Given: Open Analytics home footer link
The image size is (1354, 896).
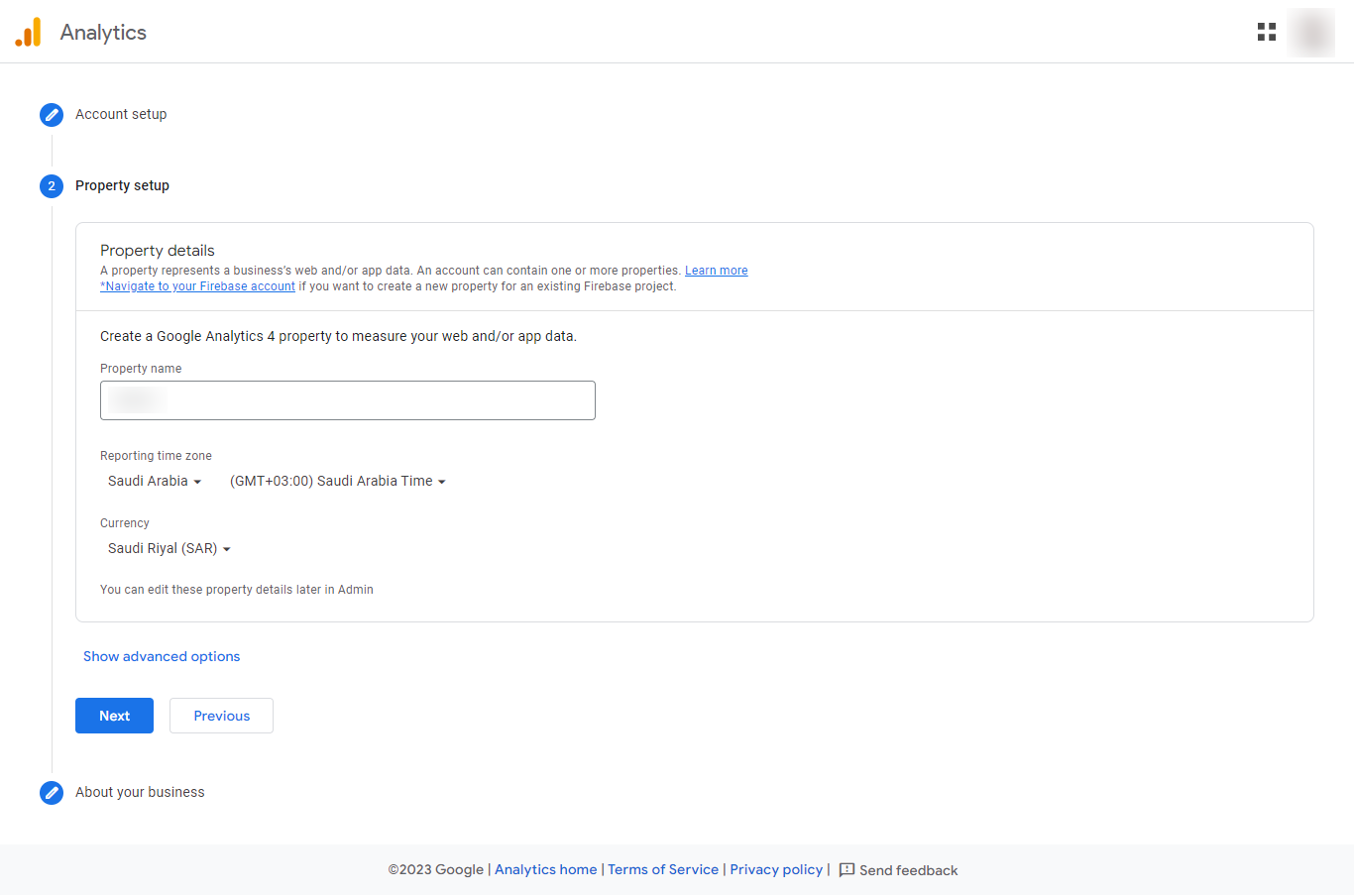Looking at the screenshot, I should [546, 869].
